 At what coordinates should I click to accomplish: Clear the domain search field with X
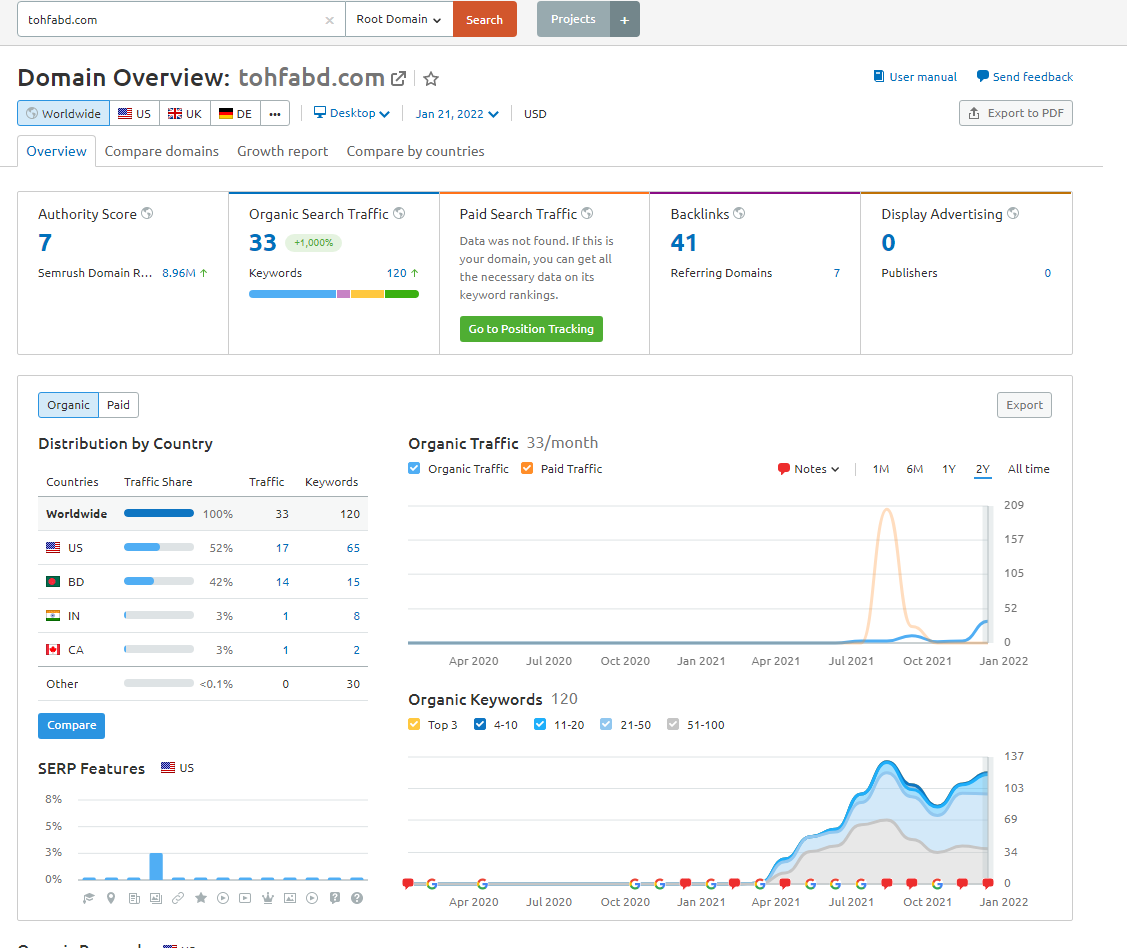point(329,20)
